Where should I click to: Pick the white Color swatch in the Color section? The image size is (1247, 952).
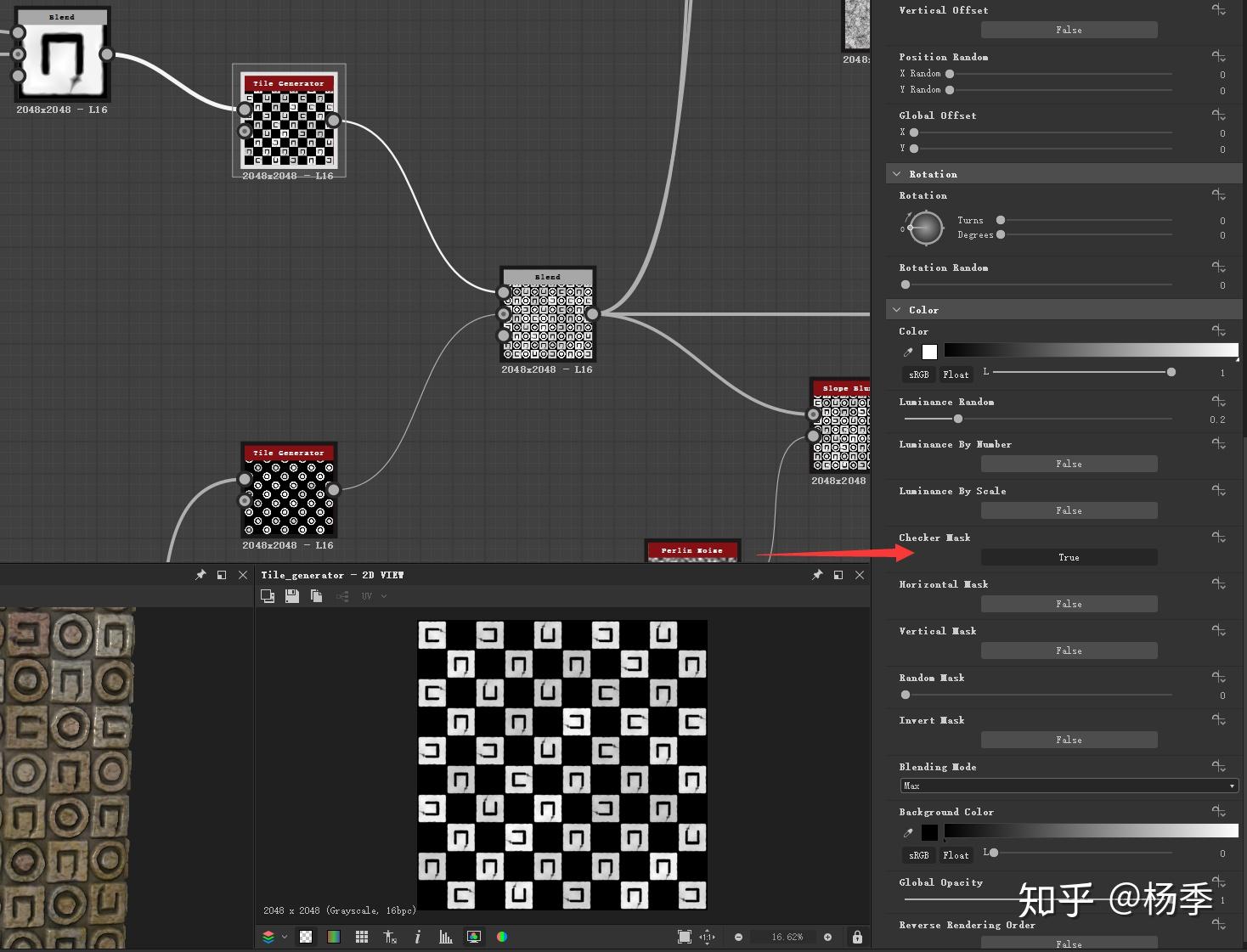pos(929,352)
